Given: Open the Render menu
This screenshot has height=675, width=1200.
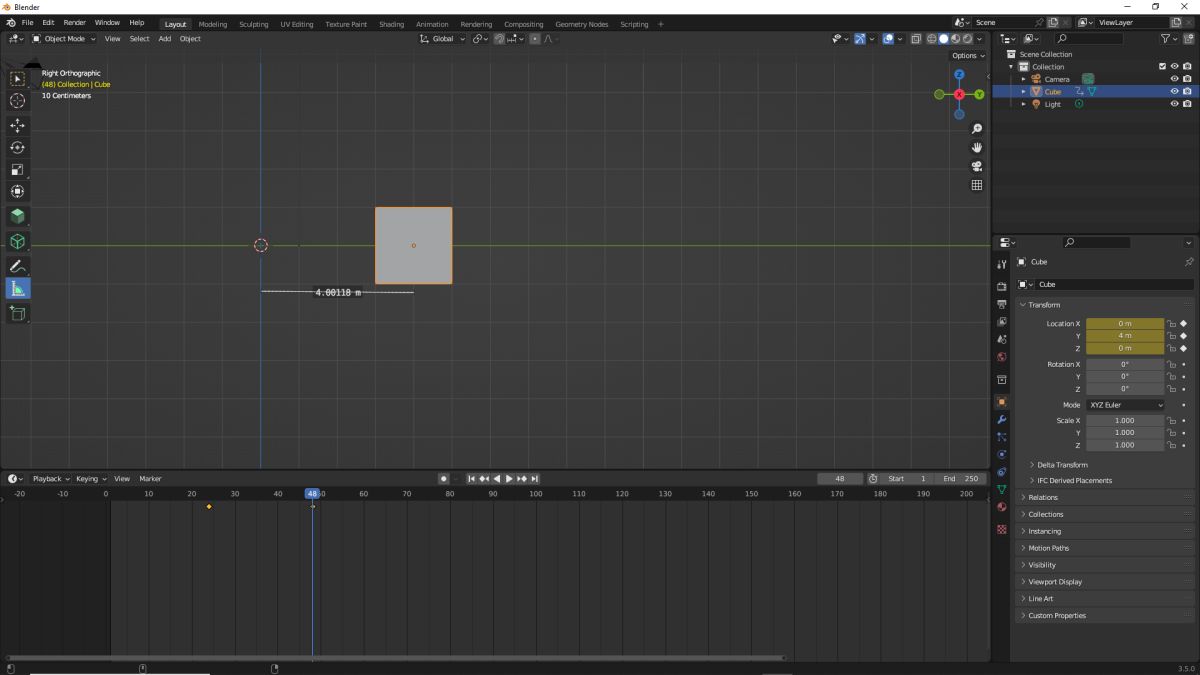Looking at the screenshot, I should click(74, 22).
